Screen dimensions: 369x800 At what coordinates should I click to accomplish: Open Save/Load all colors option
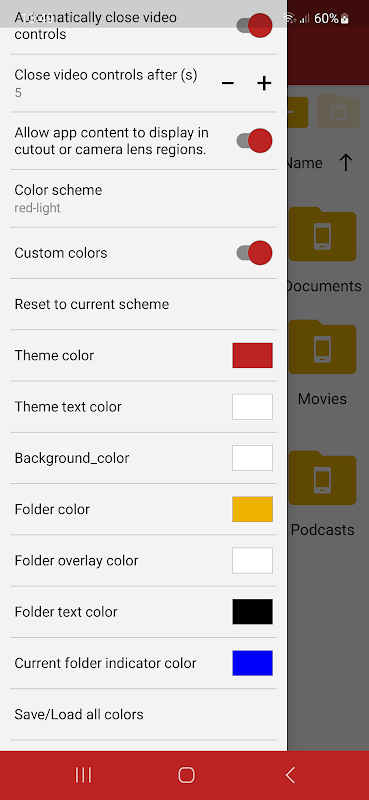143,714
